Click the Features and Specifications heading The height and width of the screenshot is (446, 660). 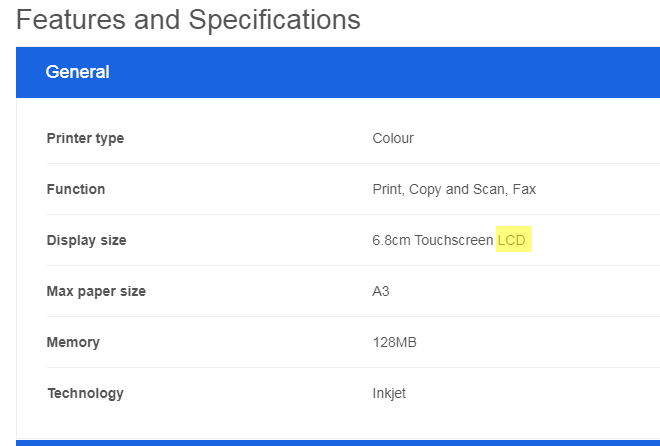pyautogui.click(x=188, y=19)
